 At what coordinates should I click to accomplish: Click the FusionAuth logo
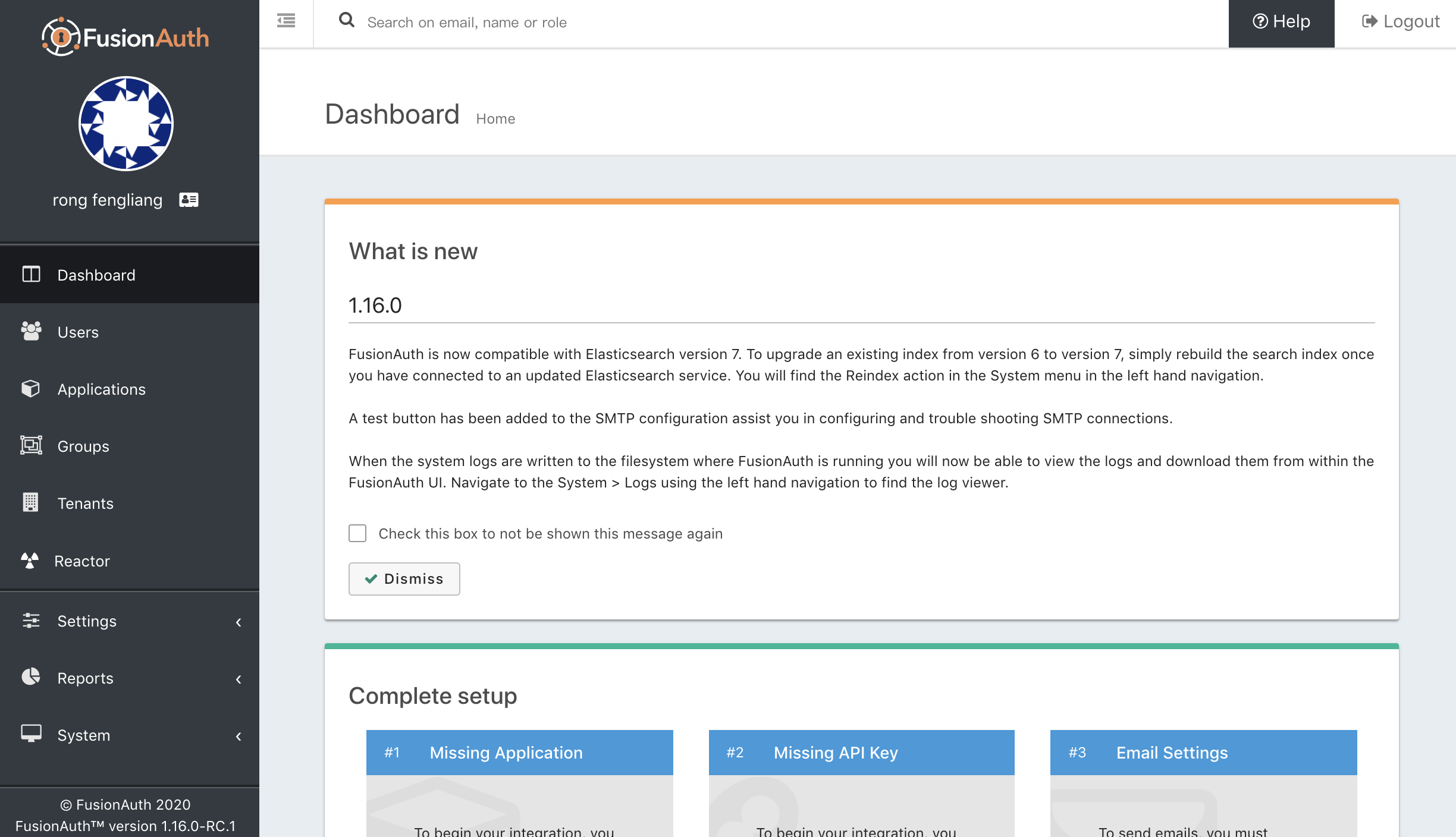point(125,37)
